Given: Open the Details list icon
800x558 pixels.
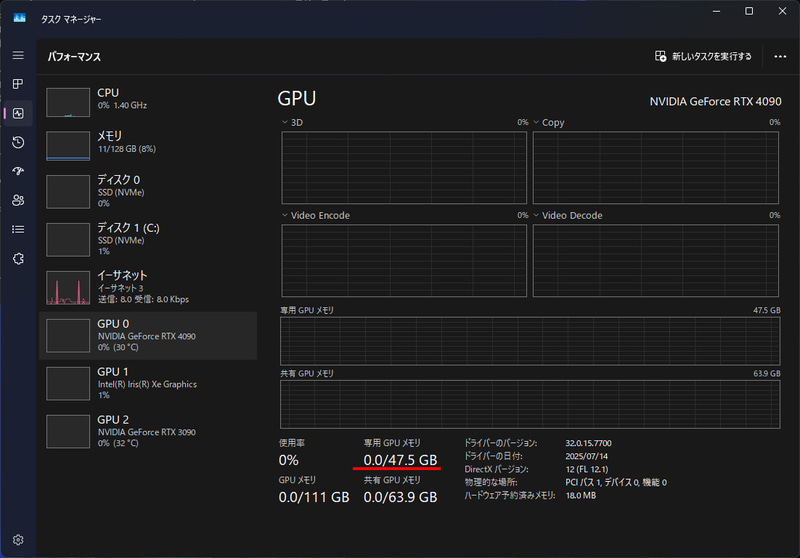Looking at the screenshot, I should (18, 230).
